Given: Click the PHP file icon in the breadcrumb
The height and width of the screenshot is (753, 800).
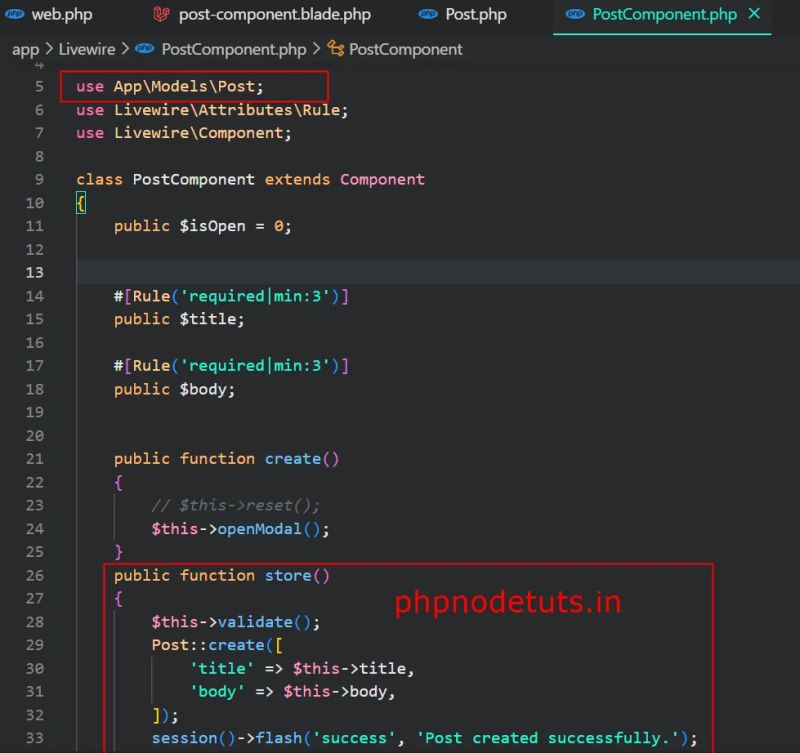Looking at the screenshot, I should [144, 48].
